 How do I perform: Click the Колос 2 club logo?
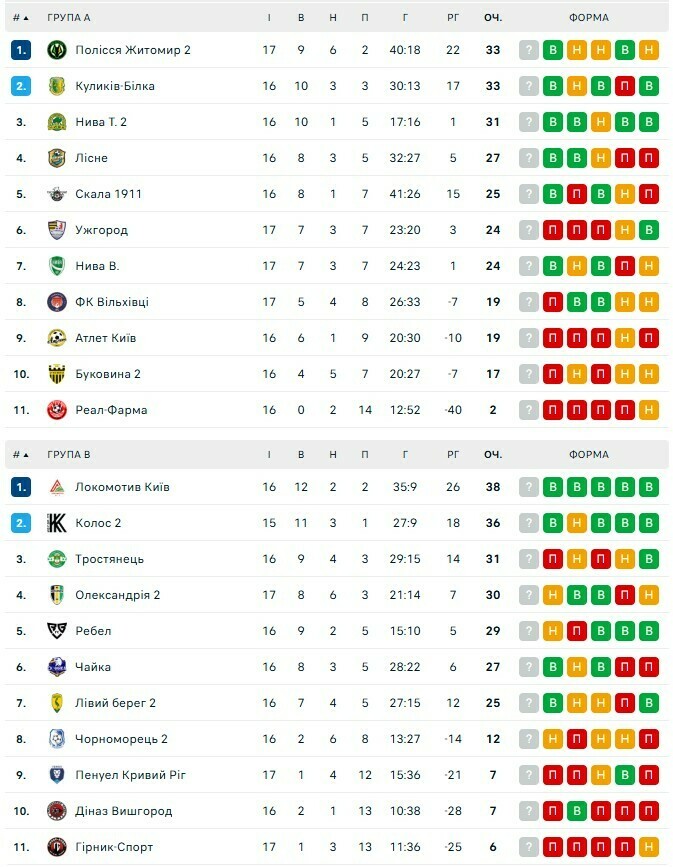[57, 523]
